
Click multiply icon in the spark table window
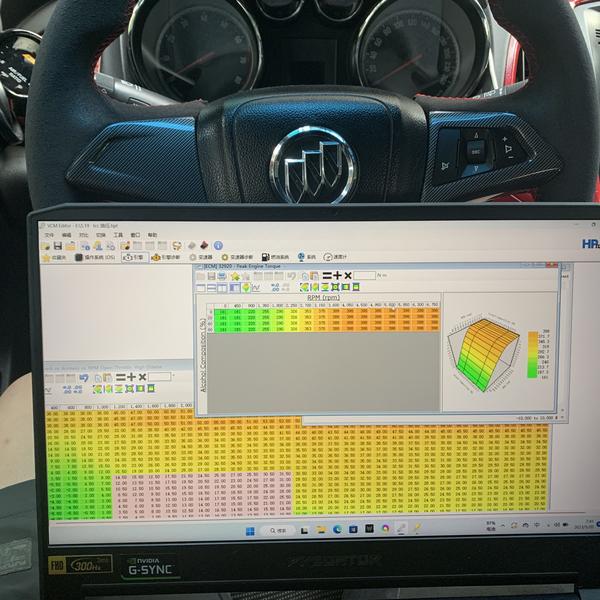[142, 377]
